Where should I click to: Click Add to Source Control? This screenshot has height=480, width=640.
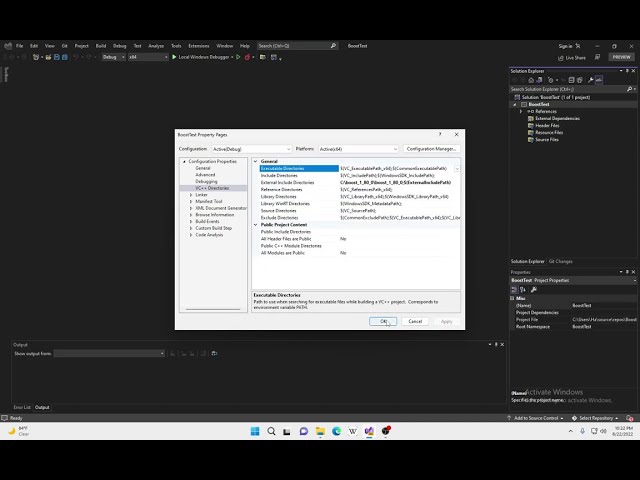pos(536,418)
